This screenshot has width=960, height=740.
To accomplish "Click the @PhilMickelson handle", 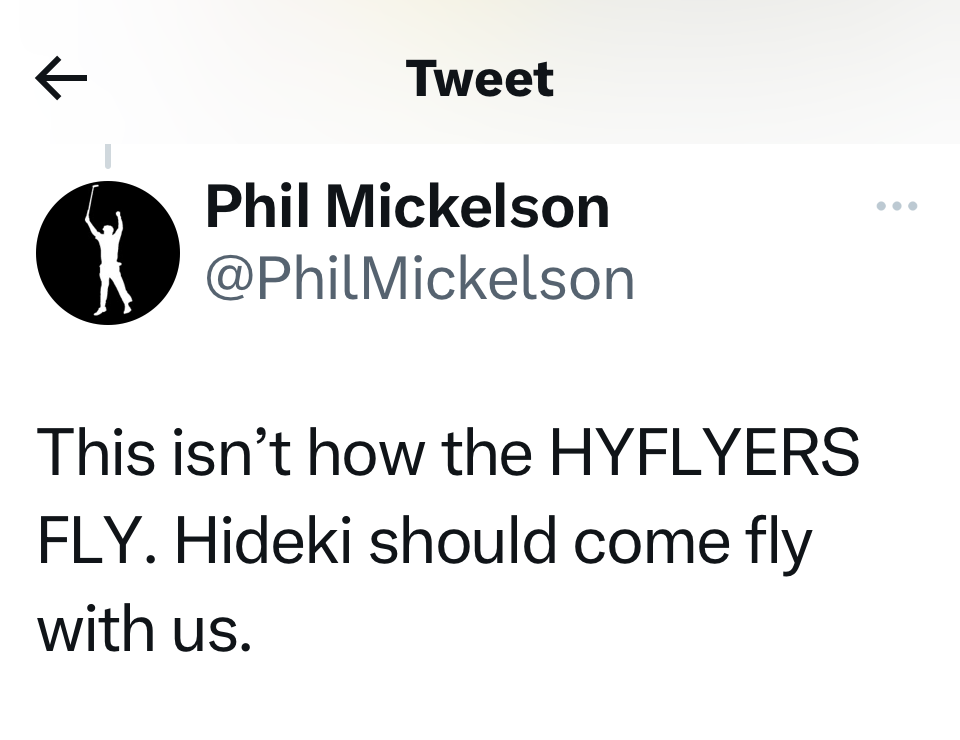I will (420, 278).
